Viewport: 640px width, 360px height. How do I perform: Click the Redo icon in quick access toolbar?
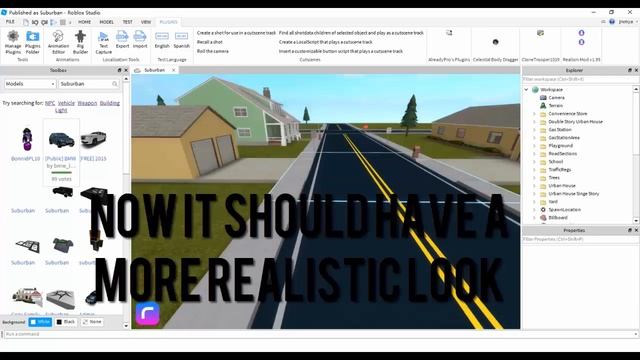(44, 22)
